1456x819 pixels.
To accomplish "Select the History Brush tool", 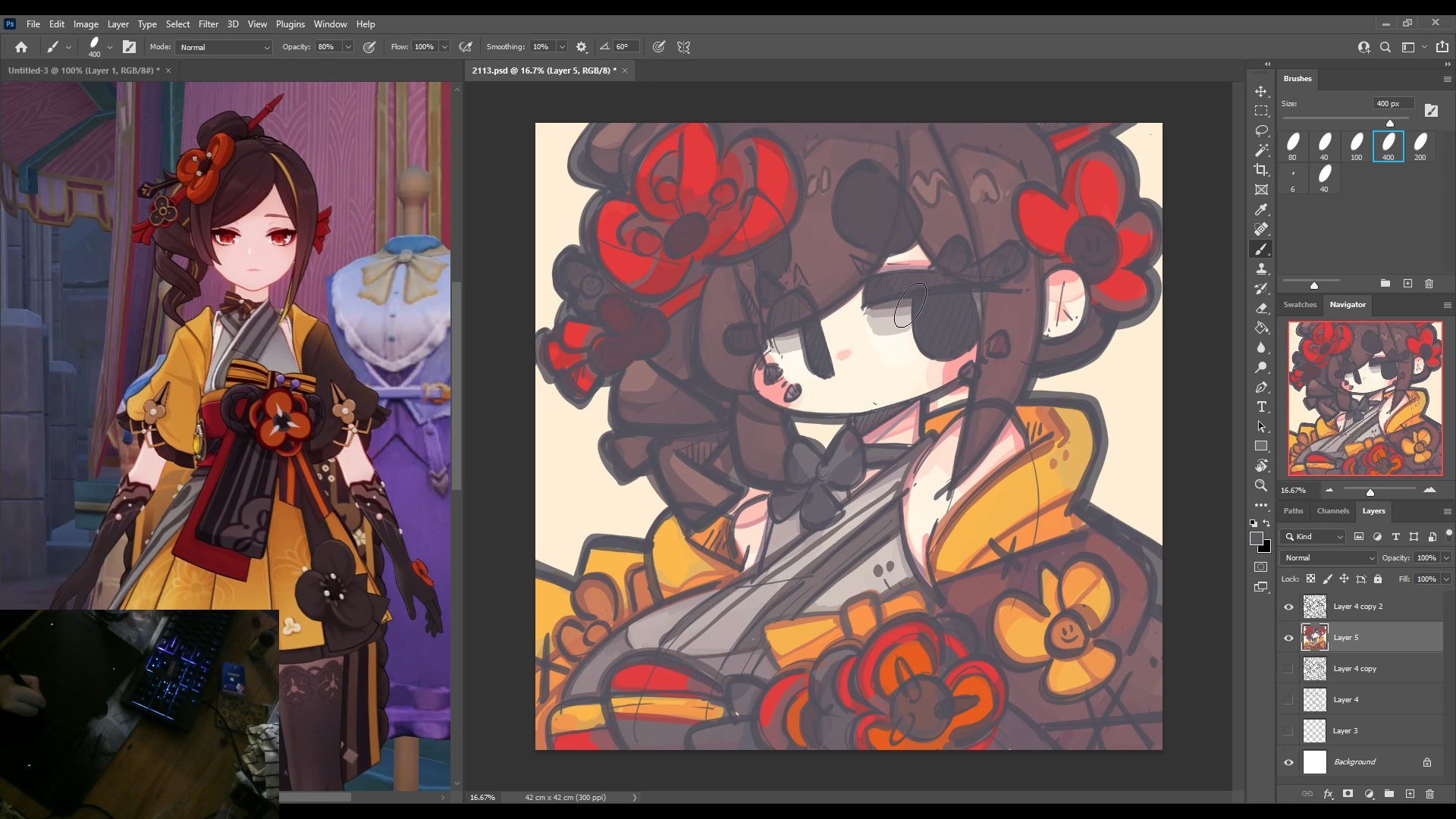I will [1261, 288].
